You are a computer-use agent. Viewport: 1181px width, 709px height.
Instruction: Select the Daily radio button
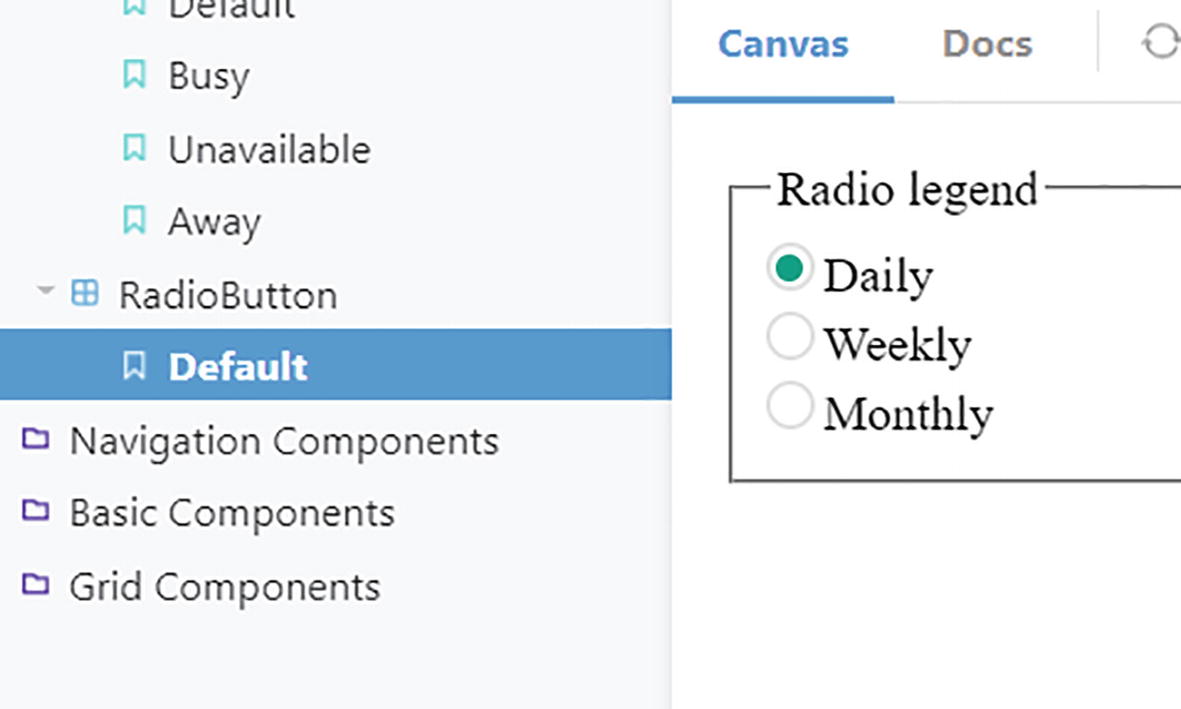coord(789,269)
